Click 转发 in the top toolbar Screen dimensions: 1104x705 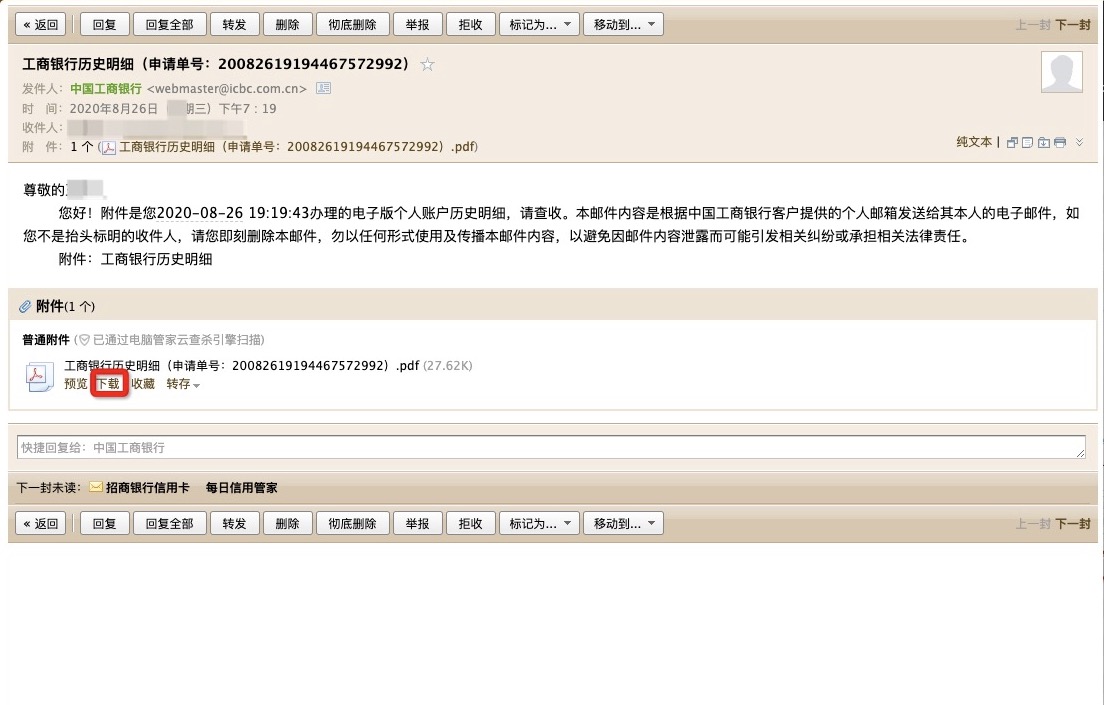pyautogui.click(x=234, y=25)
